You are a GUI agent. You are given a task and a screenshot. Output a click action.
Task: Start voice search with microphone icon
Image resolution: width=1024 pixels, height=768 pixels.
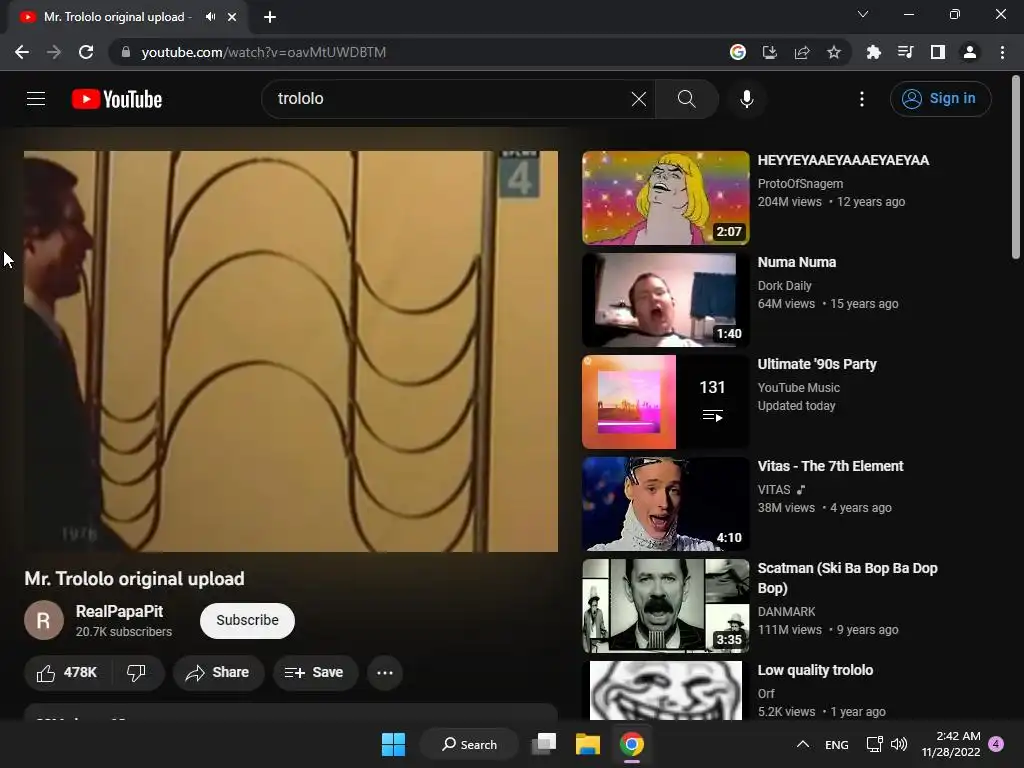click(x=746, y=99)
